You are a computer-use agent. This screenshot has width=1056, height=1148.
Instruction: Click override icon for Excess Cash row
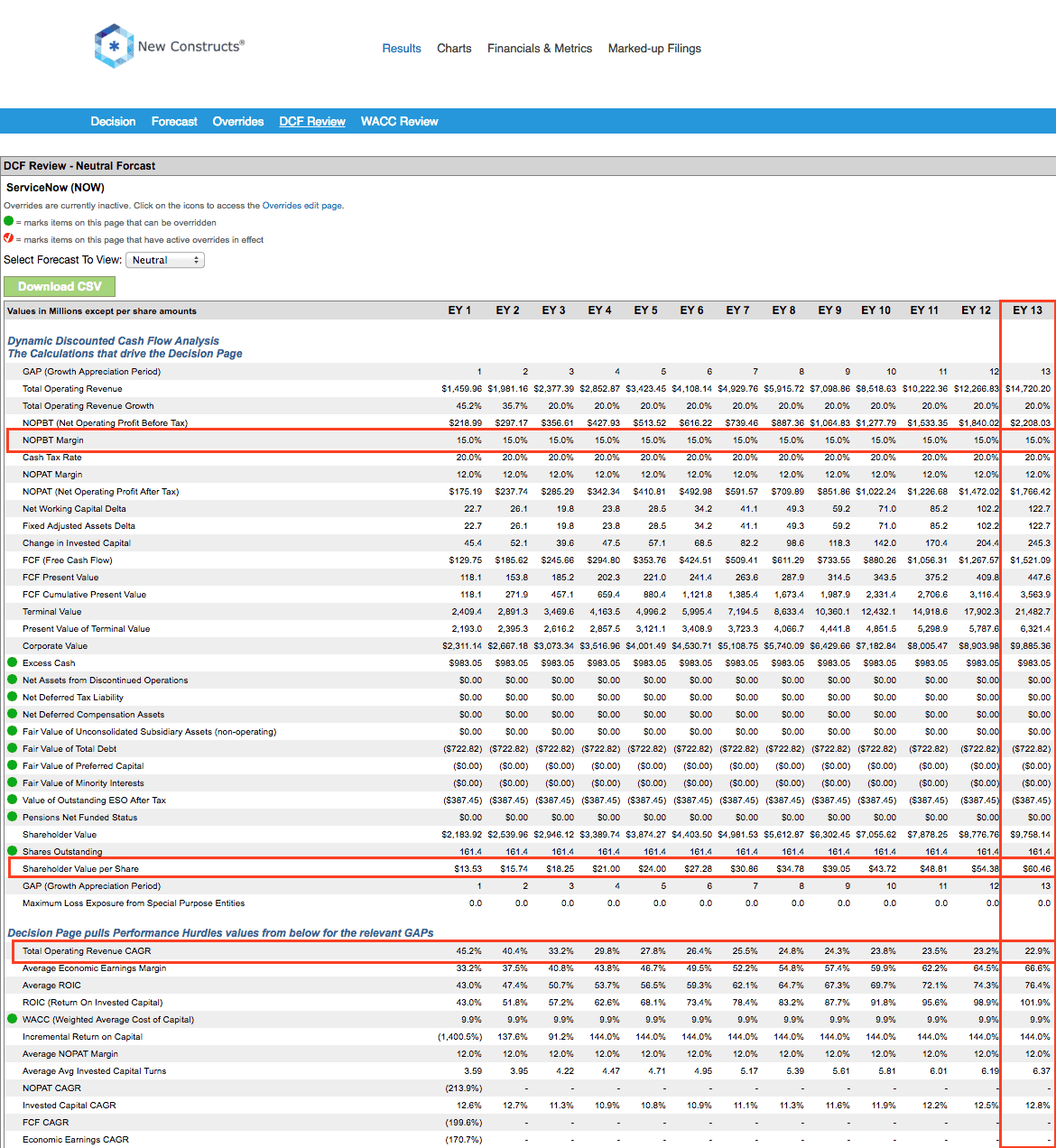pos(12,662)
